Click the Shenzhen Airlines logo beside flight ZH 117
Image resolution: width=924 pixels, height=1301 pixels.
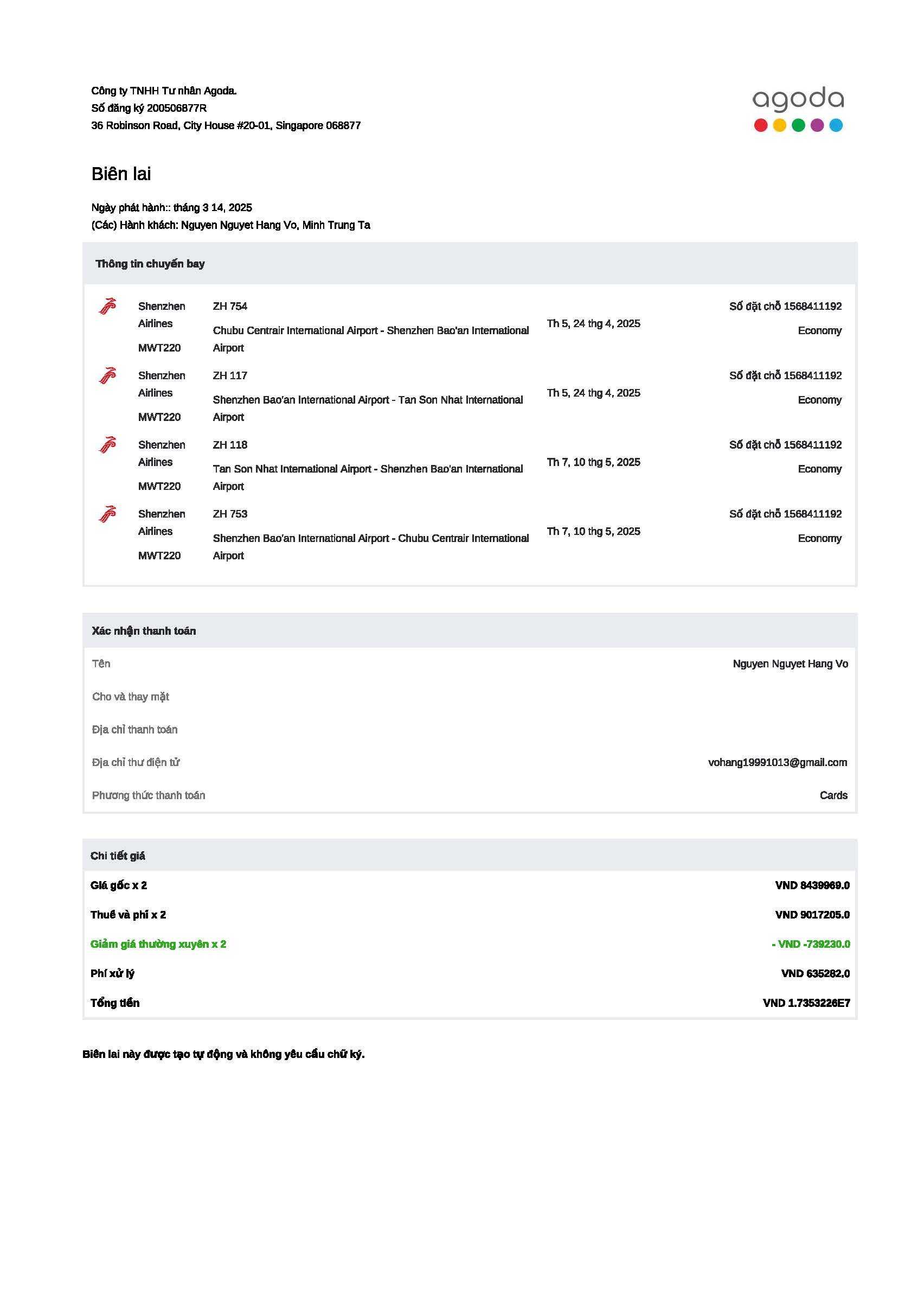[107, 375]
